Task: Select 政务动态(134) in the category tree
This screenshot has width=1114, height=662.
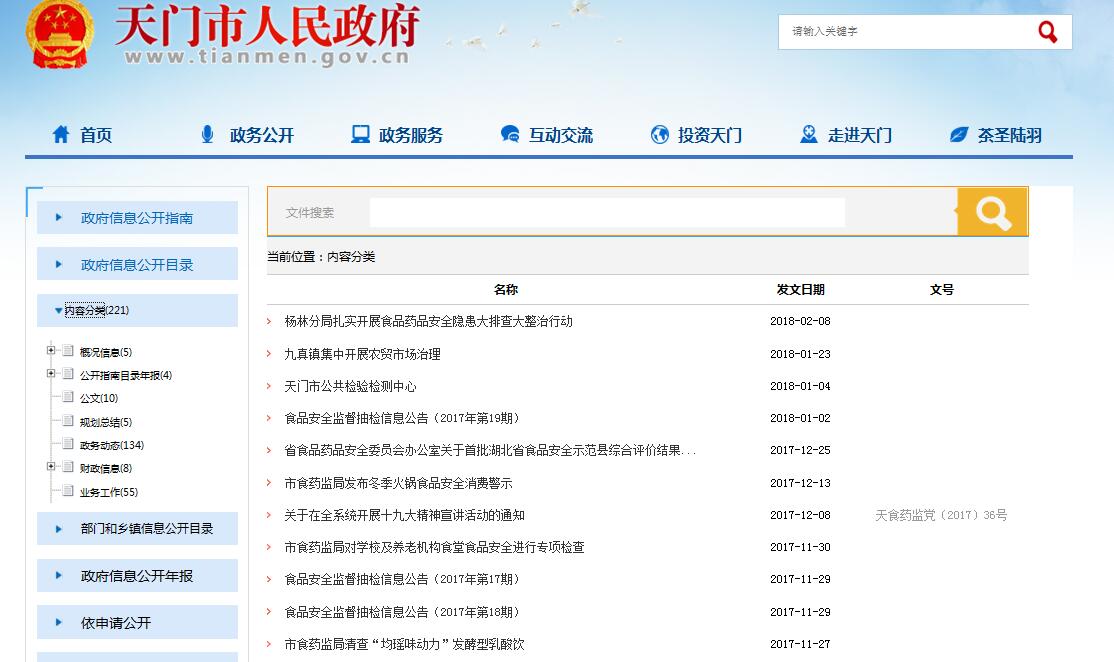Action: (111, 445)
